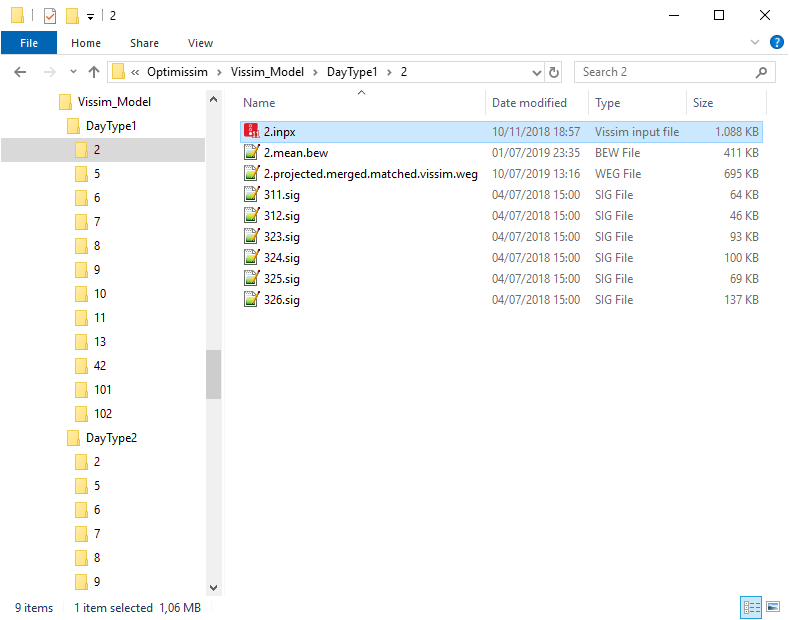The height and width of the screenshot is (620, 789).
Task: Click the navigation pane scrollbar thumb
Action: pyautogui.click(x=213, y=373)
